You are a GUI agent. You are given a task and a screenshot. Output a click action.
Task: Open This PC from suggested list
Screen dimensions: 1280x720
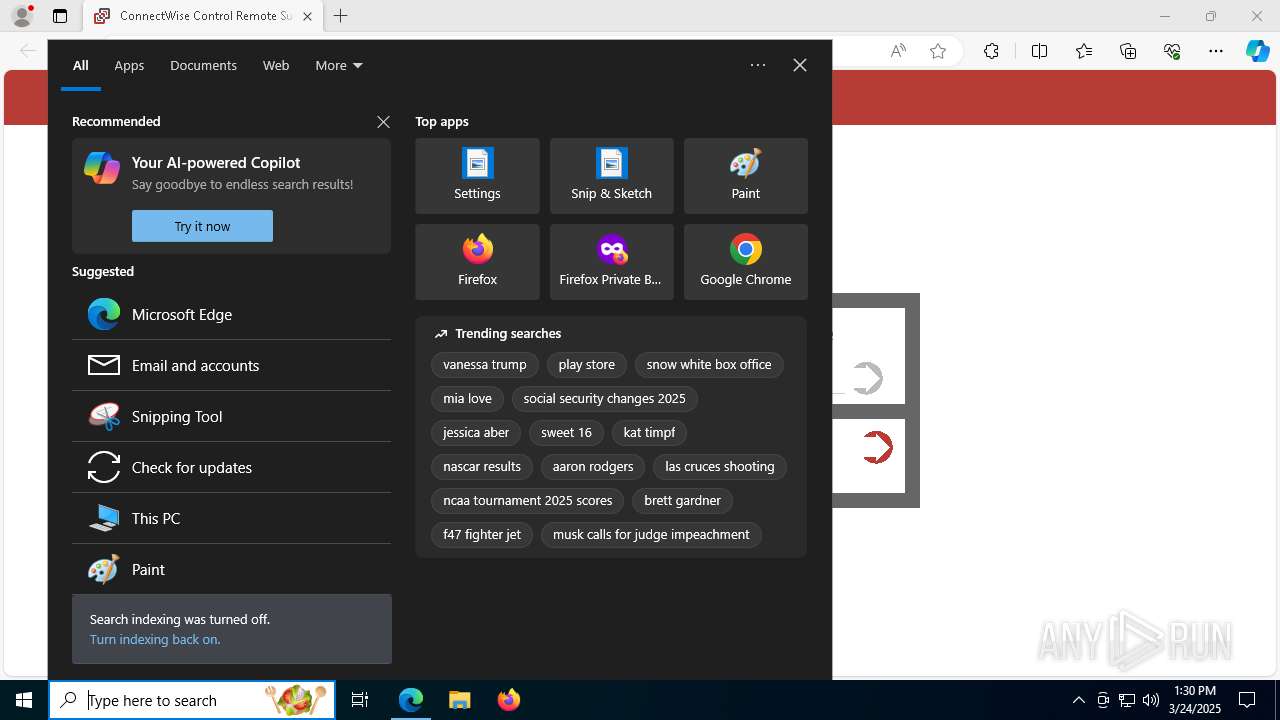tap(231, 518)
